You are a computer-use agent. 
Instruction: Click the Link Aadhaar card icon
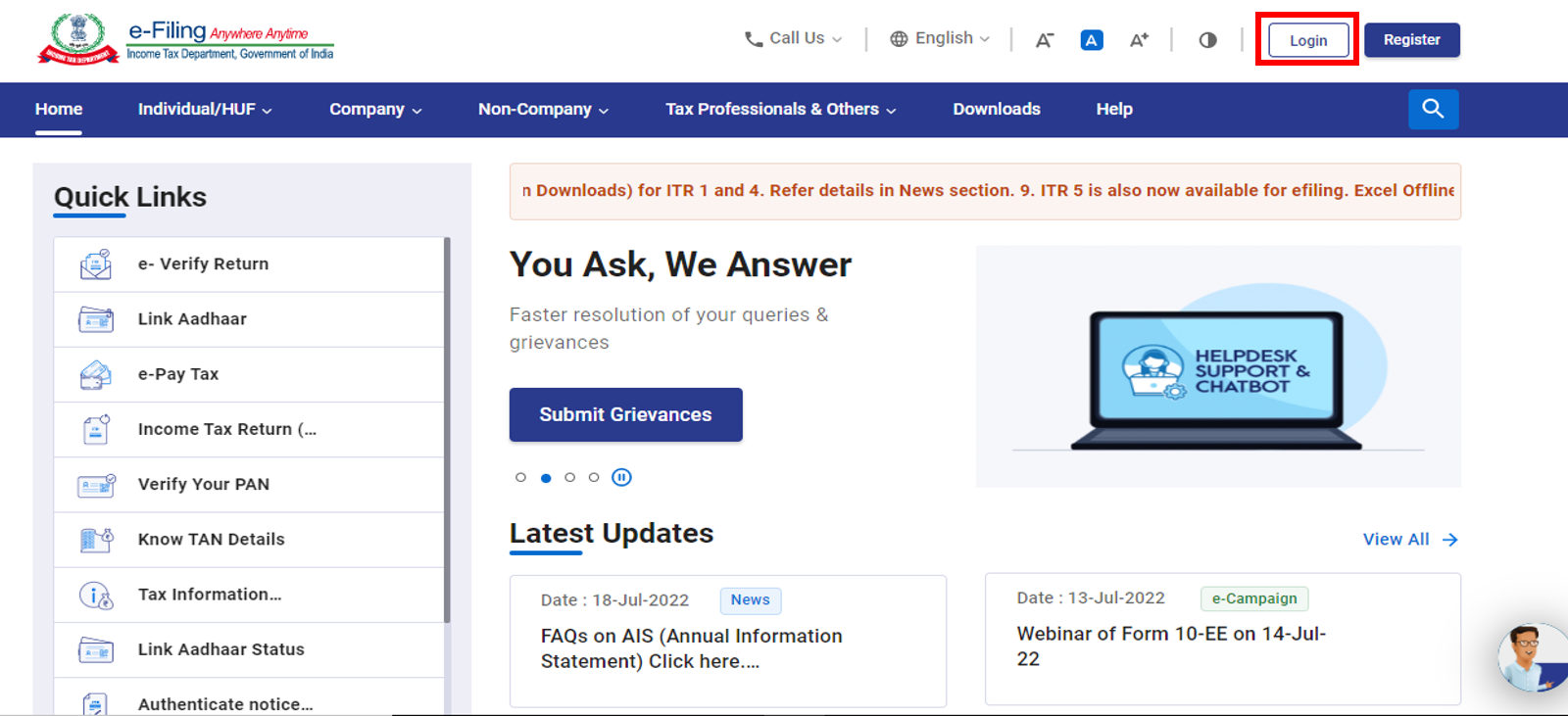click(96, 319)
